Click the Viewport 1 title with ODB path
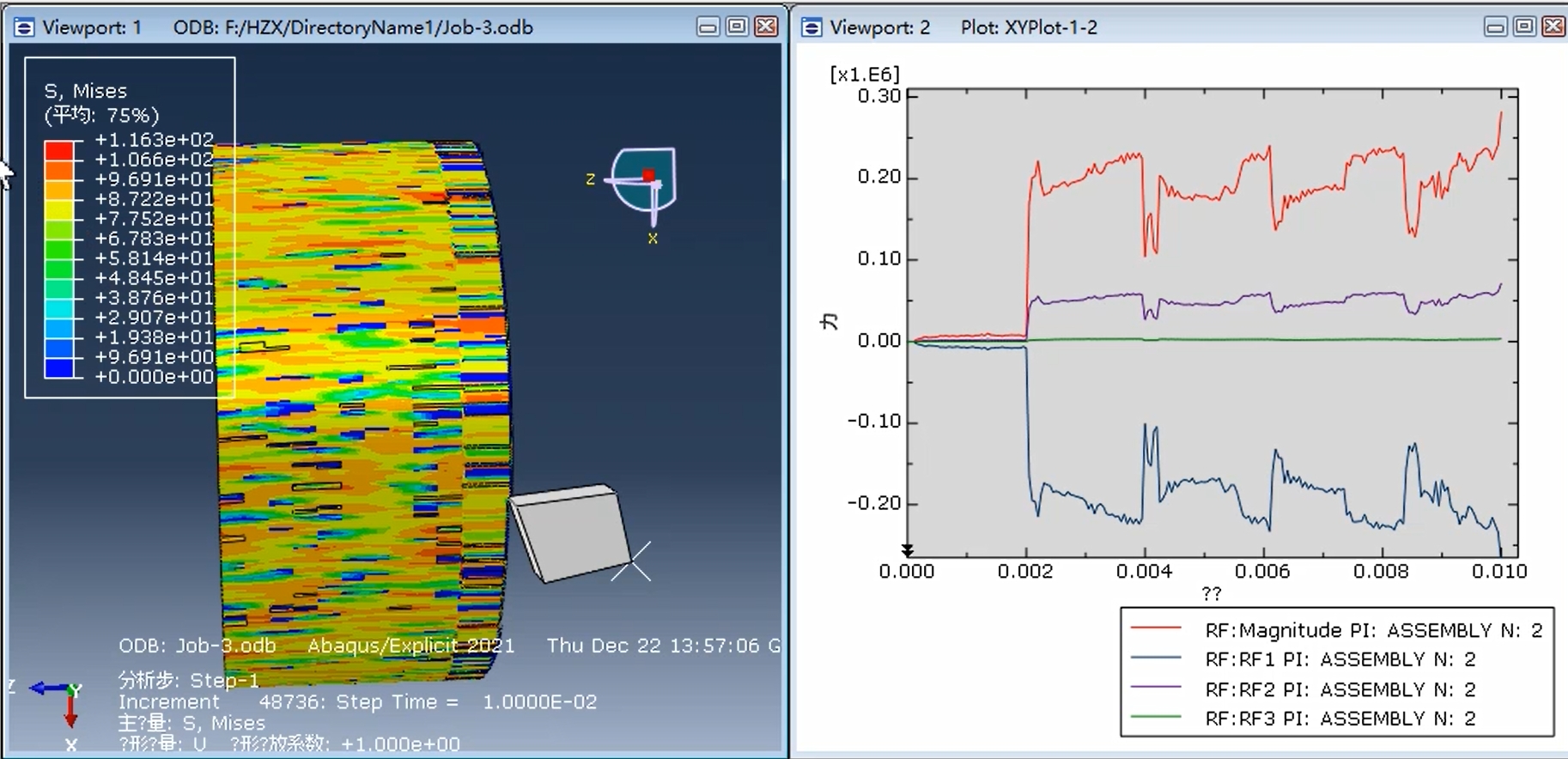1568x759 pixels. (x=289, y=27)
